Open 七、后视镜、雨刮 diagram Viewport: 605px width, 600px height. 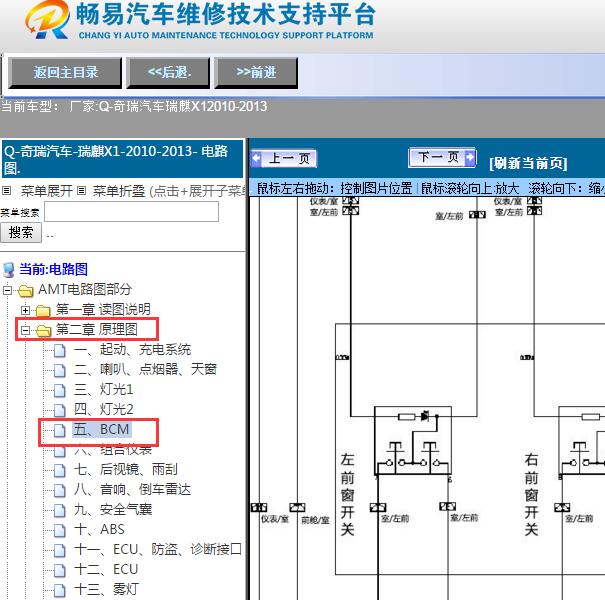pos(126,470)
